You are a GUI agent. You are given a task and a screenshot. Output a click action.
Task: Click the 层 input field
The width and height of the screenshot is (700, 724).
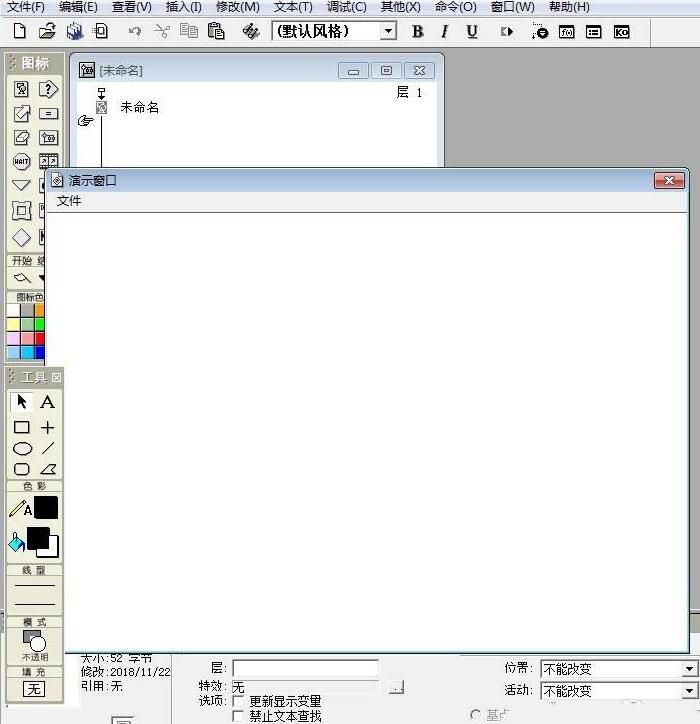point(305,668)
